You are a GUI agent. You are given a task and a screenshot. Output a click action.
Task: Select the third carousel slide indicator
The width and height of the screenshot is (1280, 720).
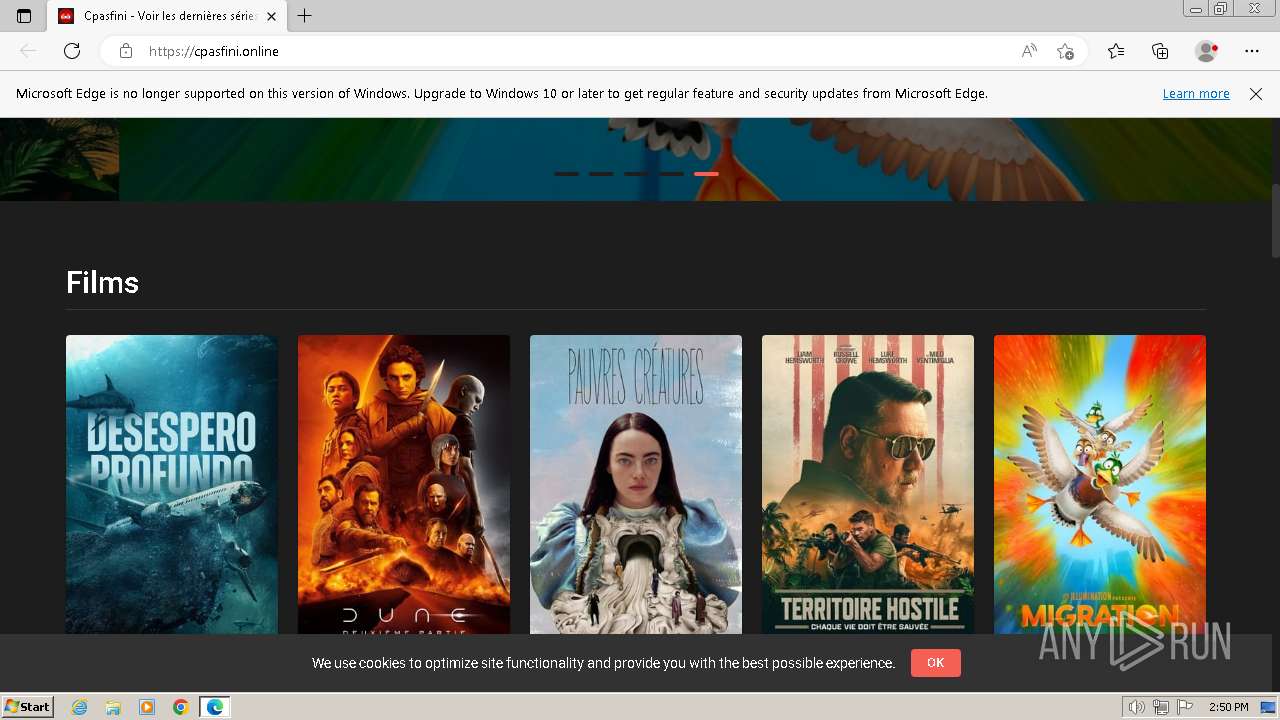tap(636, 174)
